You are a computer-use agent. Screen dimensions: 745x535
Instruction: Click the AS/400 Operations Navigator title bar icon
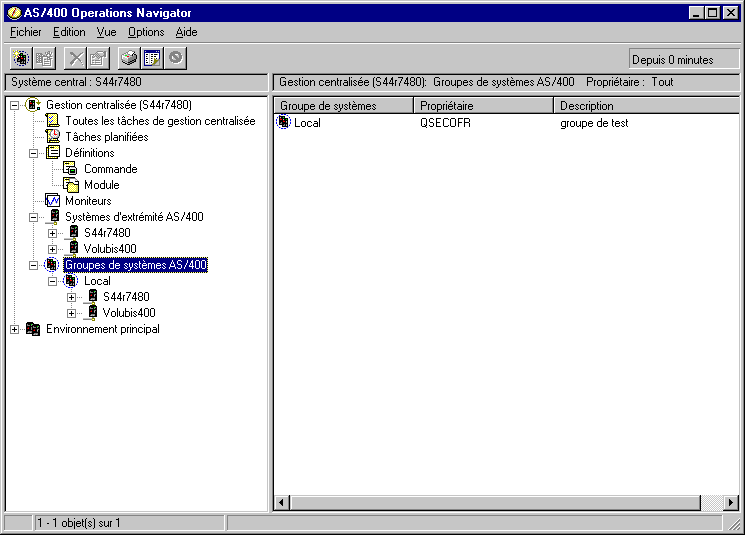tap(14, 13)
